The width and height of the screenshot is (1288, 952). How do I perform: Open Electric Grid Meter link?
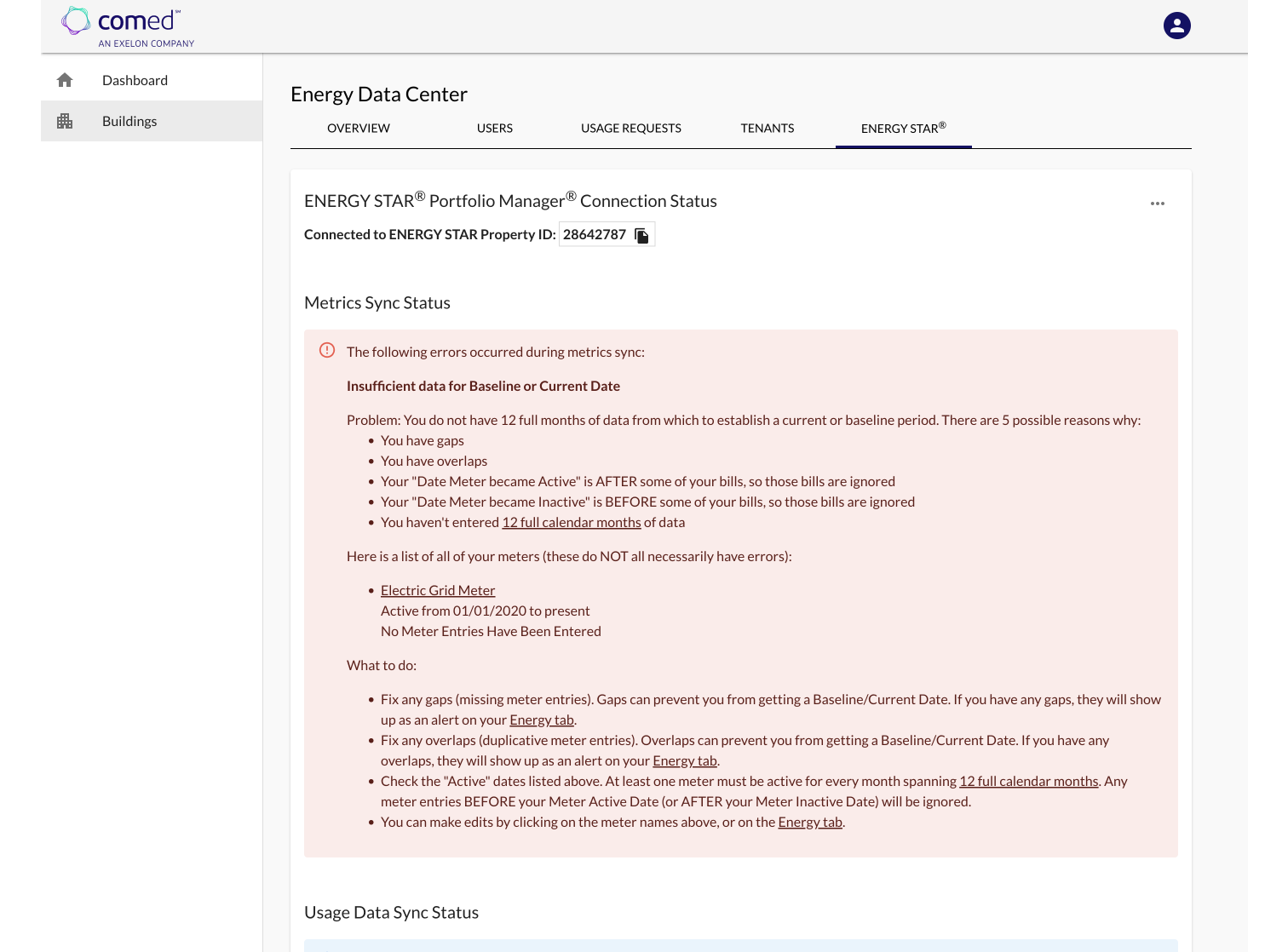click(x=438, y=590)
